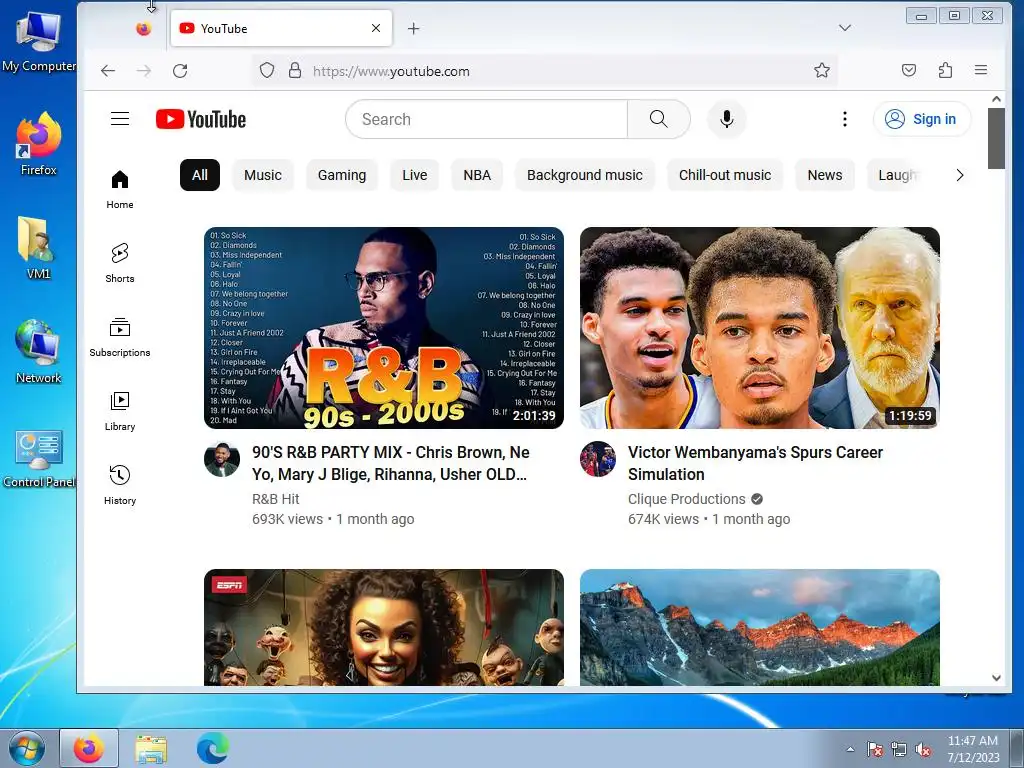Click R&B Hit channel avatar

pyautogui.click(x=222, y=459)
